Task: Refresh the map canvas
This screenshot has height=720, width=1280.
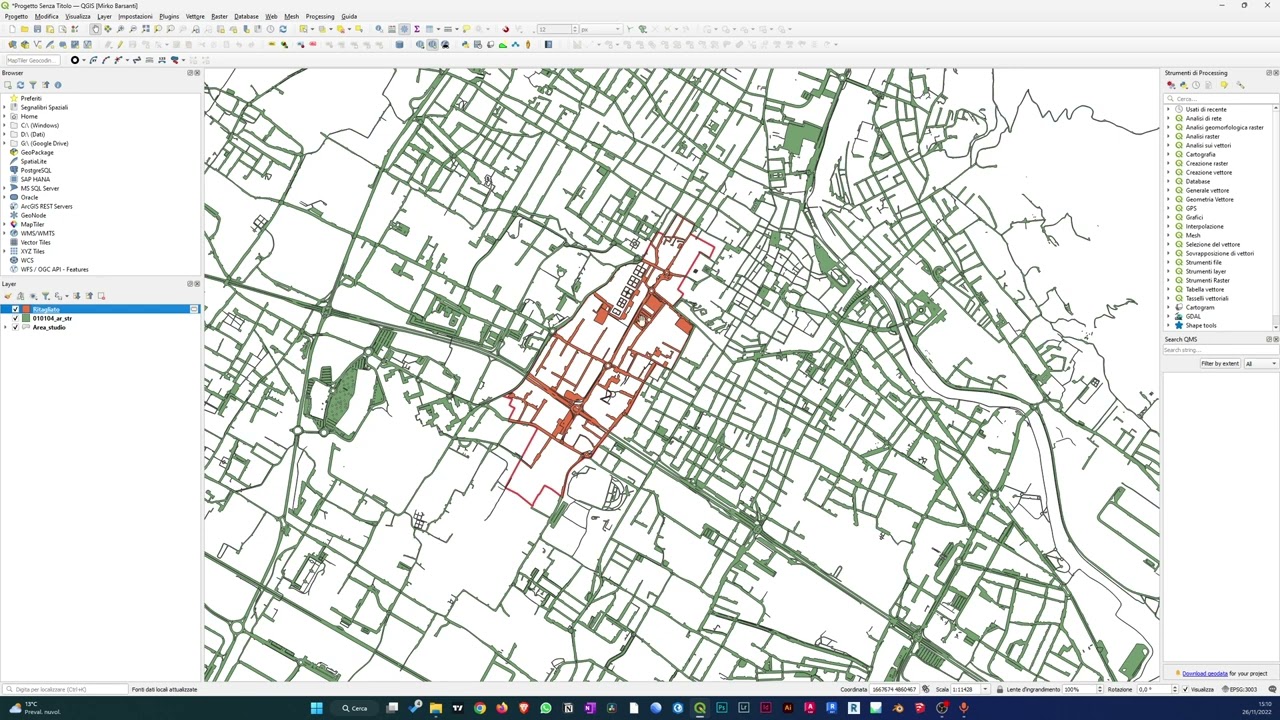Action: point(283,29)
